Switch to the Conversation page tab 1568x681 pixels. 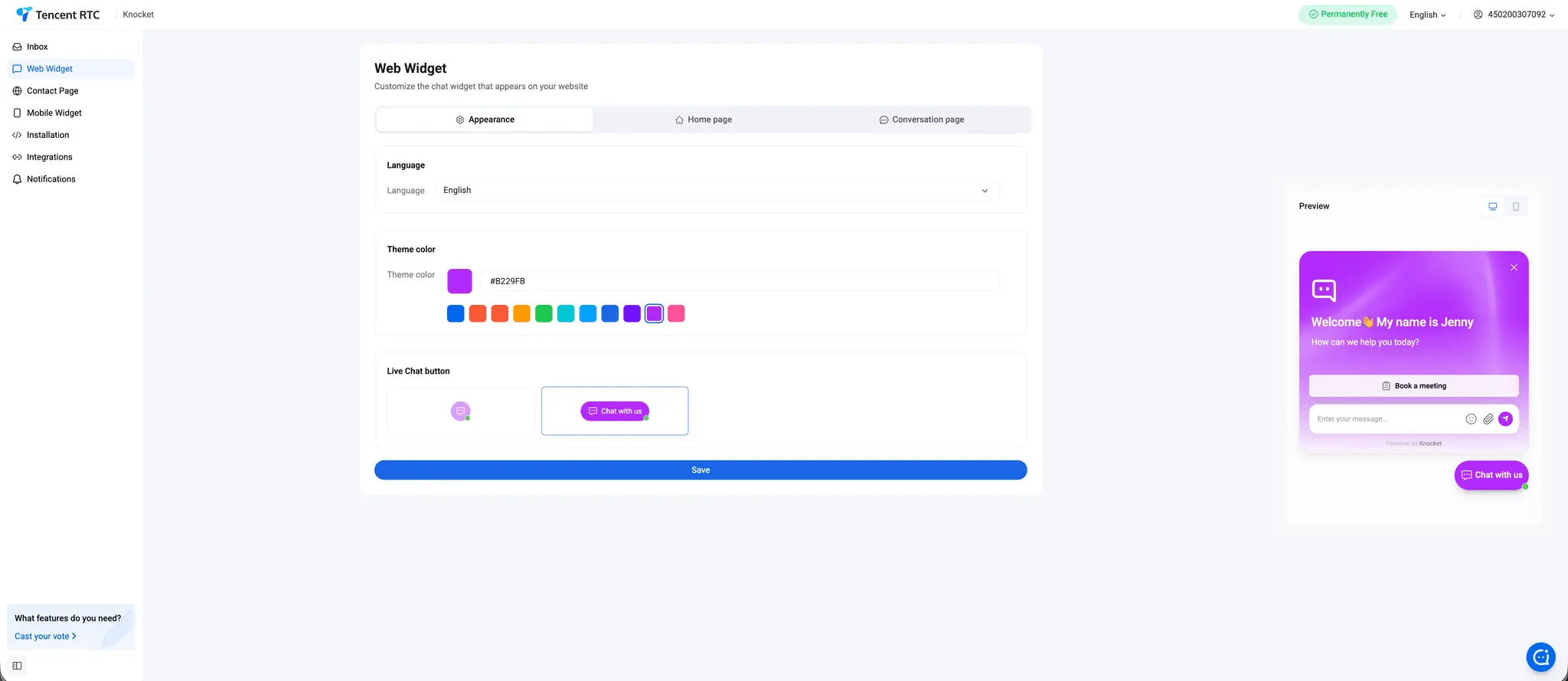[x=921, y=120]
